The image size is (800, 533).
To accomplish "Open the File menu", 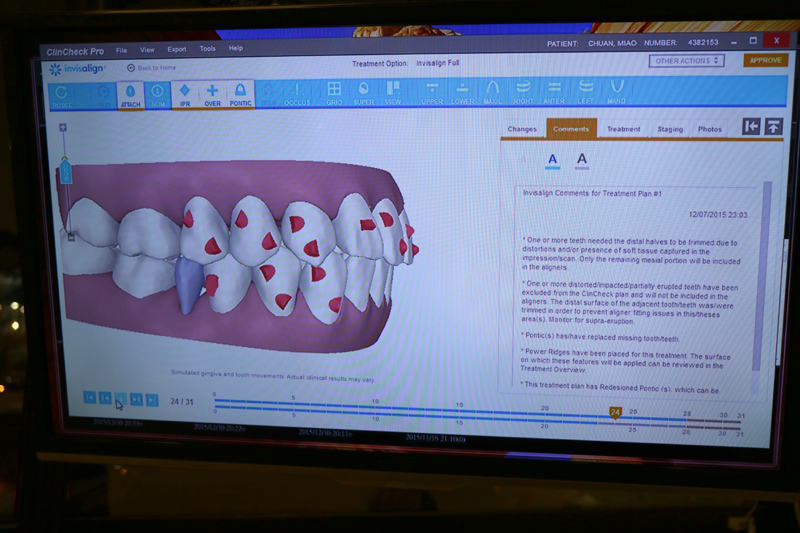I will 121,50.
